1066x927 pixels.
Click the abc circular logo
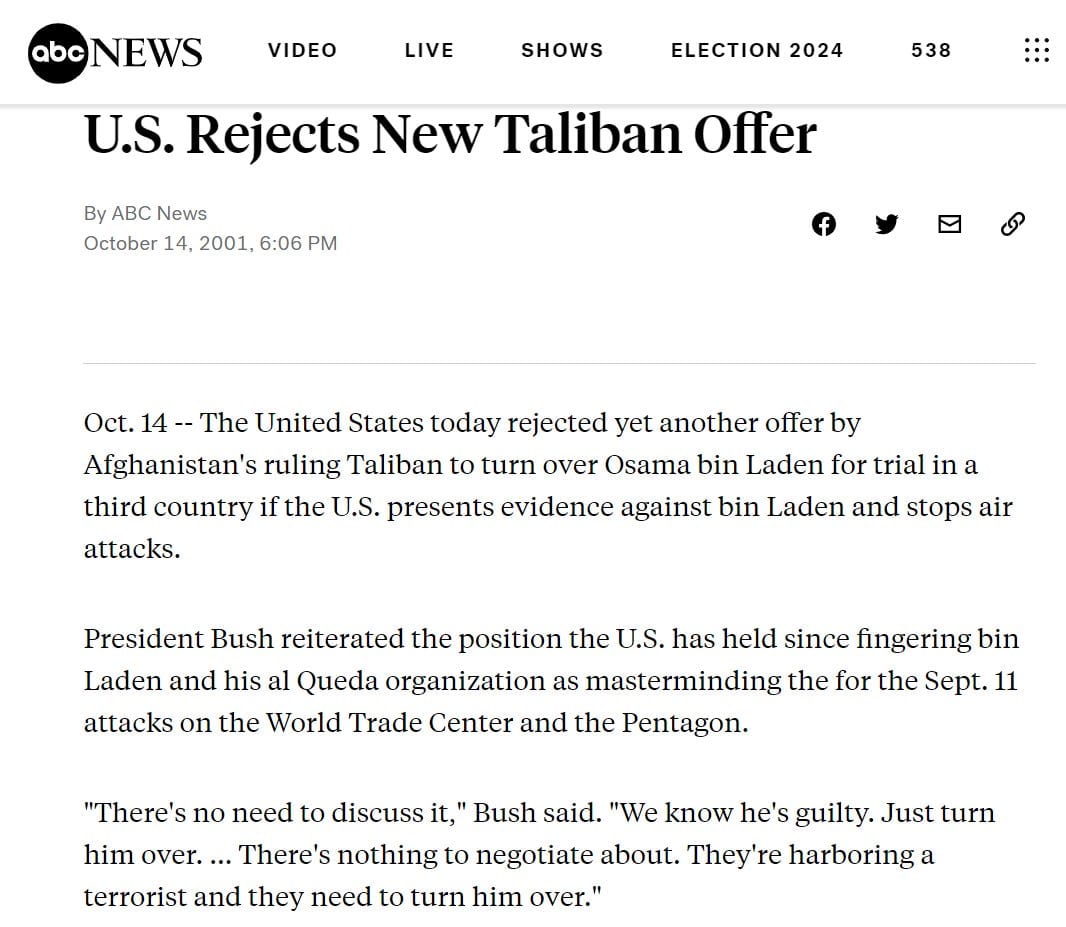pos(58,53)
